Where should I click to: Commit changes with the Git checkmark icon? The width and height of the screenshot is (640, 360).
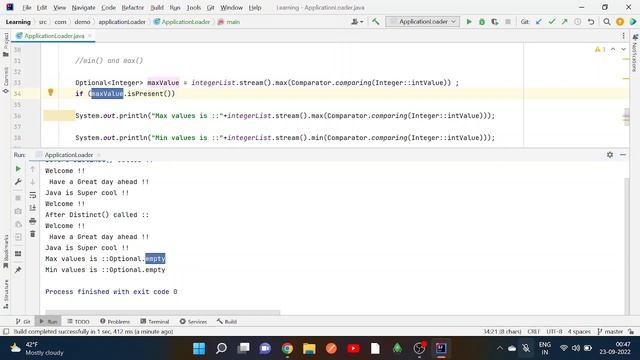pyautogui.click(x=552, y=22)
